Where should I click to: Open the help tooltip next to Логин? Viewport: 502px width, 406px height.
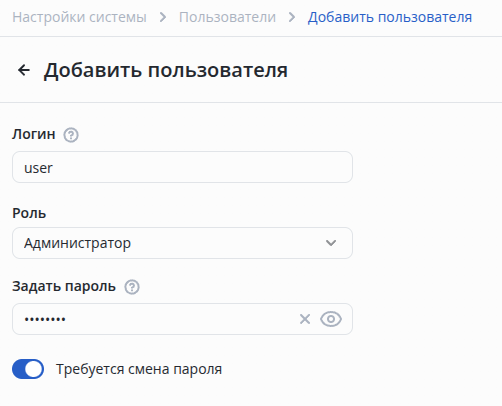coord(71,135)
